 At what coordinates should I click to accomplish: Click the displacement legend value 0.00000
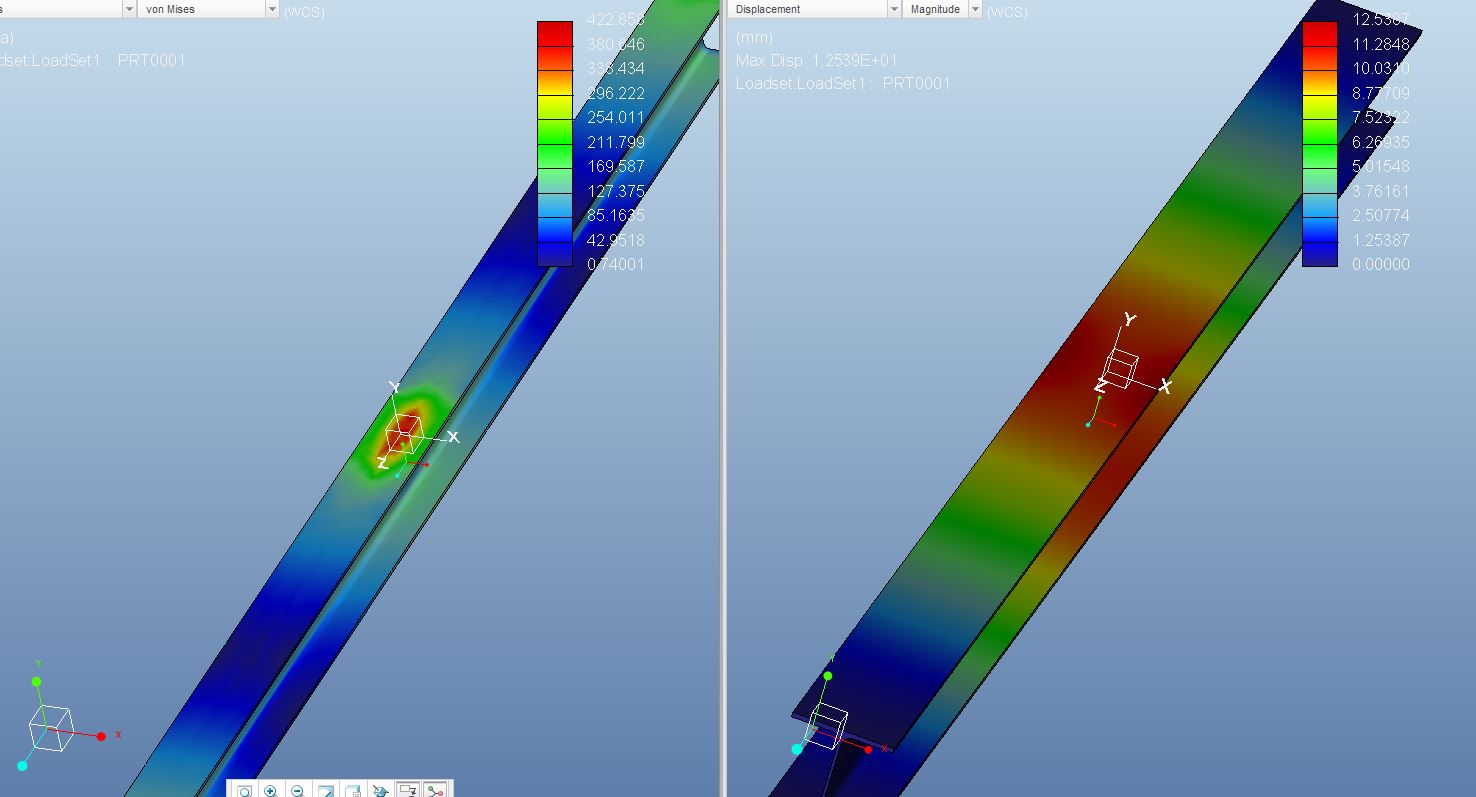click(1380, 265)
